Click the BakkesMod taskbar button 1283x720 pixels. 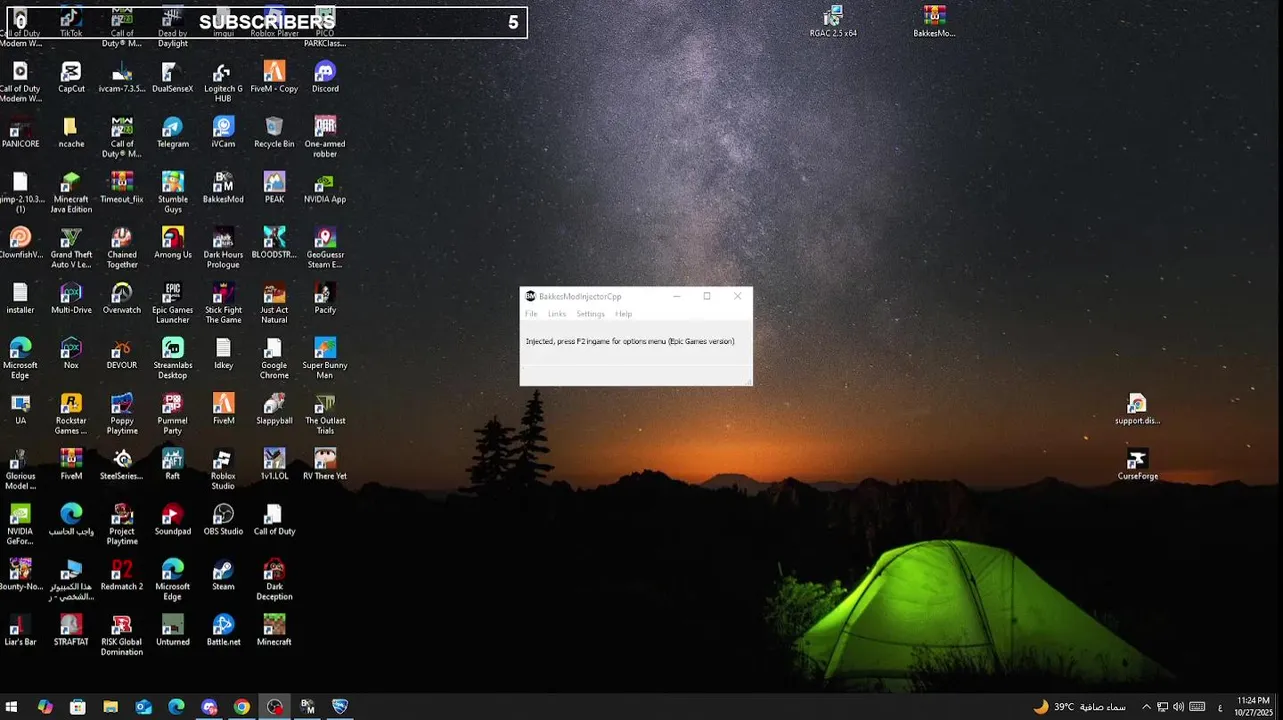click(308, 707)
